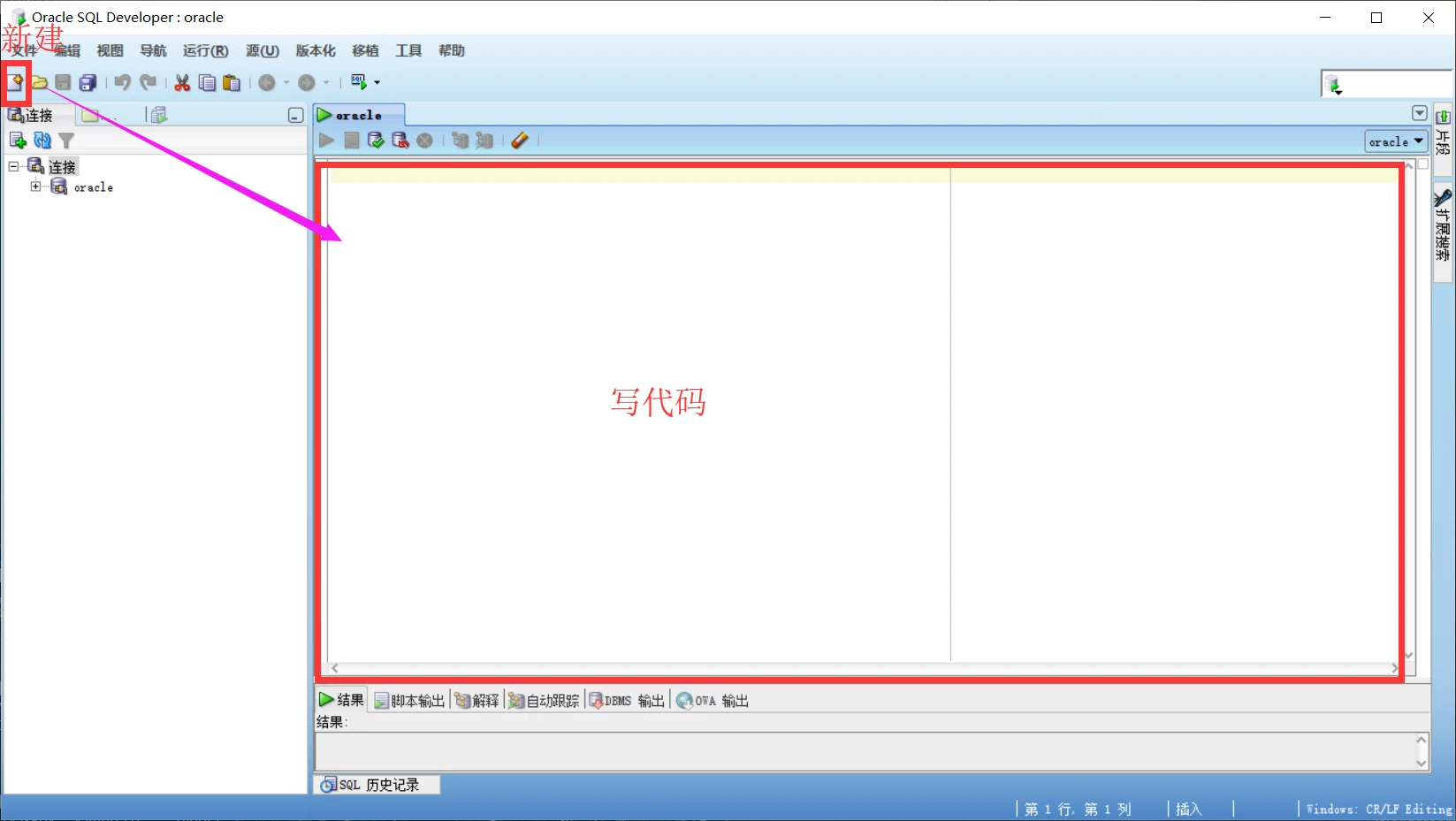Viewport: 1456px width, 821px height.
Task: Expand the oracle connection node
Action: (35, 186)
